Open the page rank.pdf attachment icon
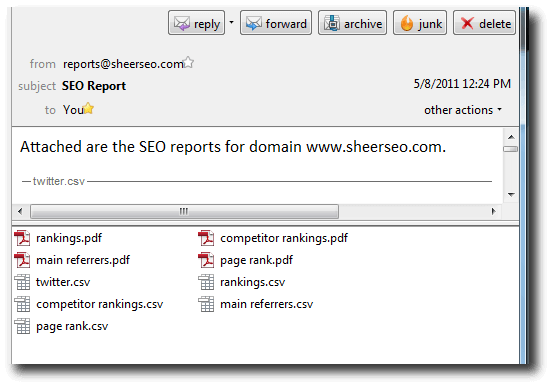 pos(206,260)
